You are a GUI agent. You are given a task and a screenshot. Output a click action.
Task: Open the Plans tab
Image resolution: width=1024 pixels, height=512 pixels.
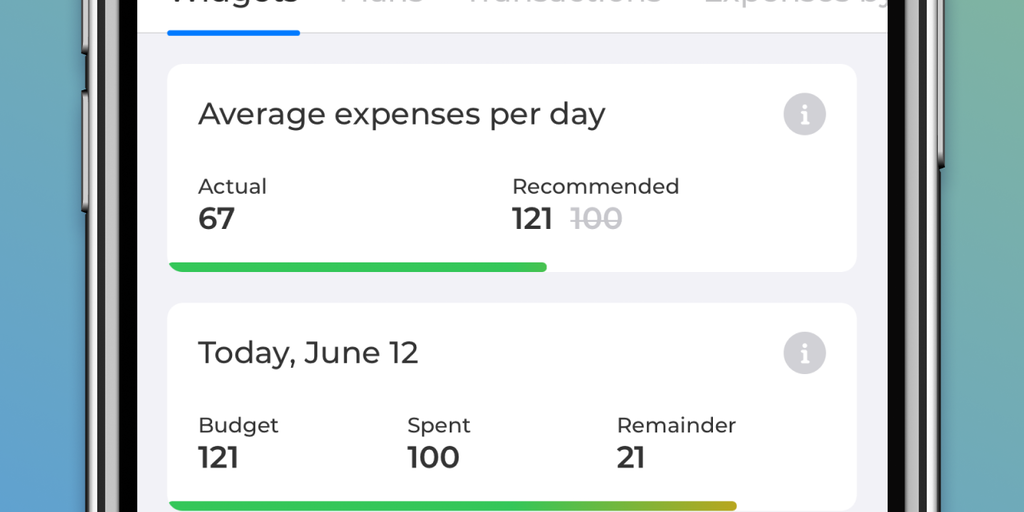tap(381, 5)
